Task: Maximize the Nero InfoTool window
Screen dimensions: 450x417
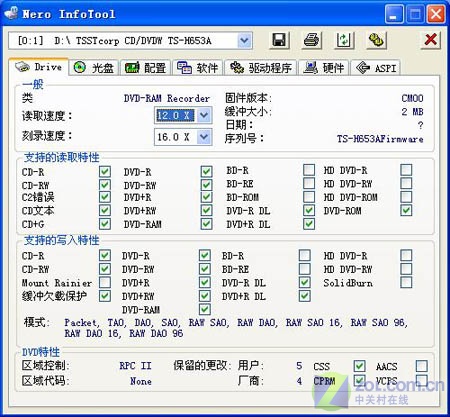Action: (415, 14)
